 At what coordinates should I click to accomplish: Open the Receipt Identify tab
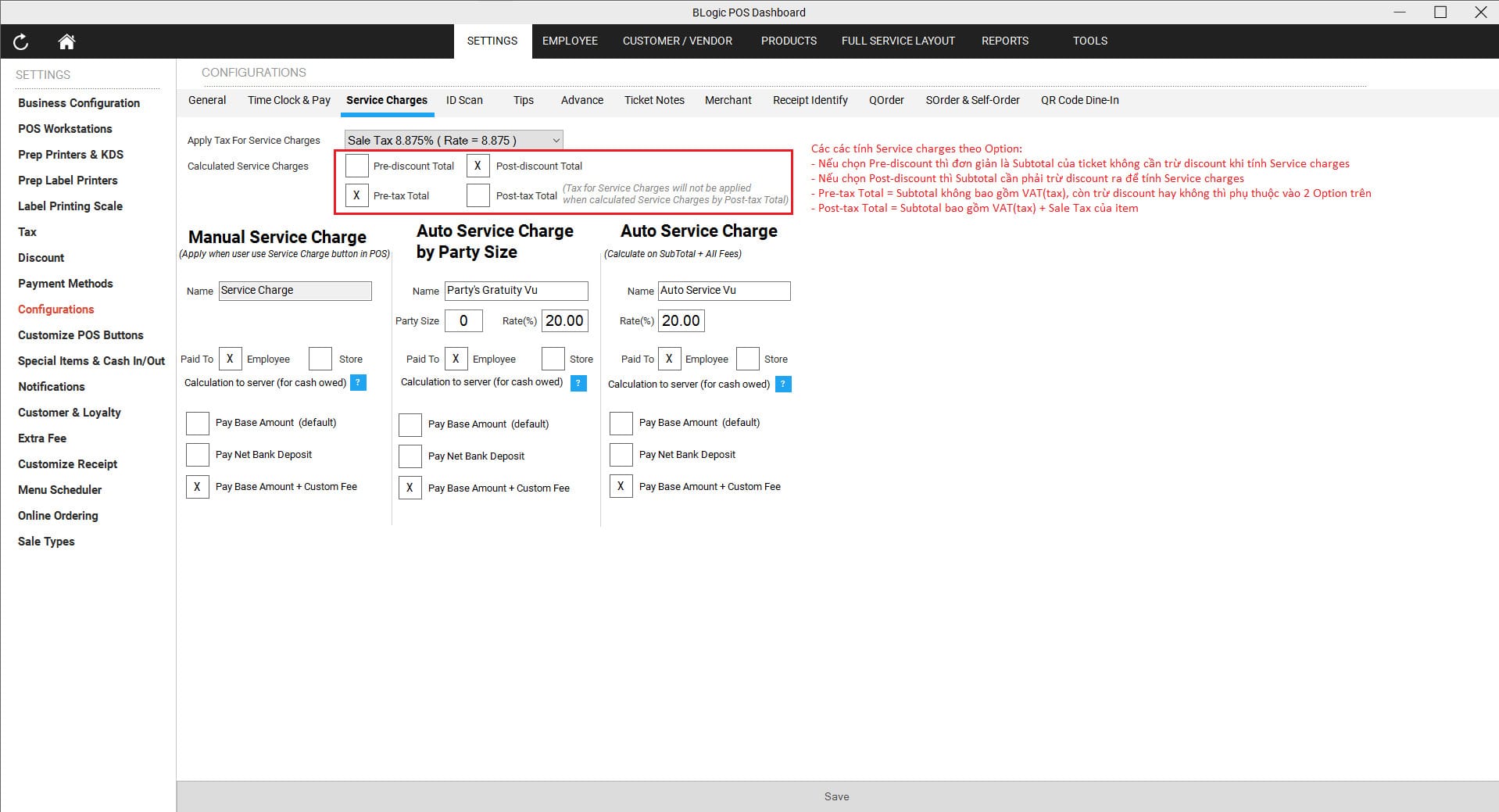810,100
